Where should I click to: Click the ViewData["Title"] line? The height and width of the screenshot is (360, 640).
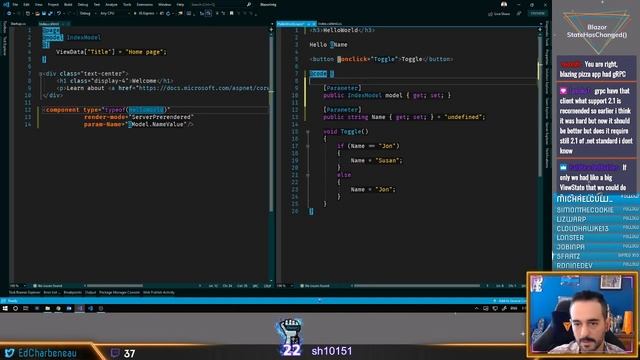[111, 52]
